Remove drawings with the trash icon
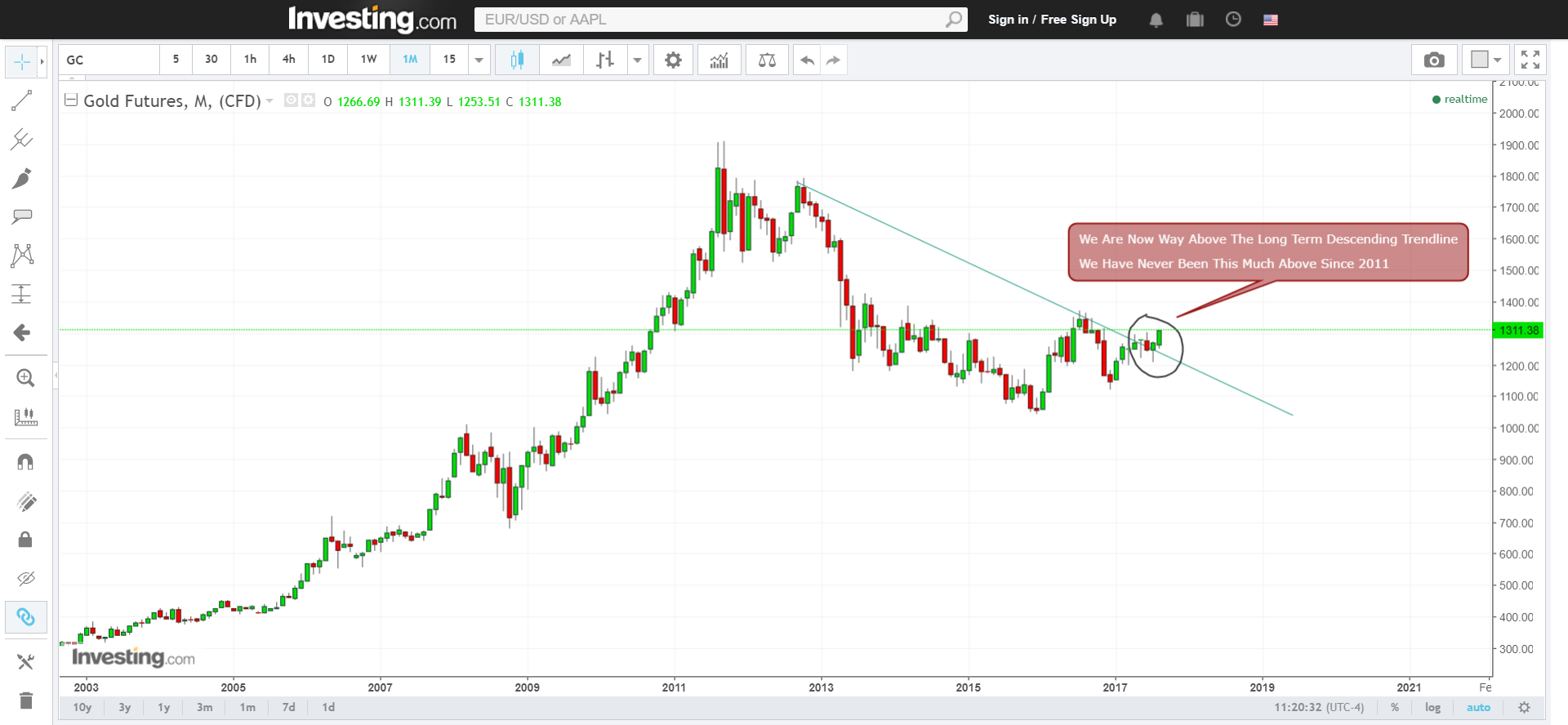The height and width of the screenshot is (725, 1568). click(25, 701)
